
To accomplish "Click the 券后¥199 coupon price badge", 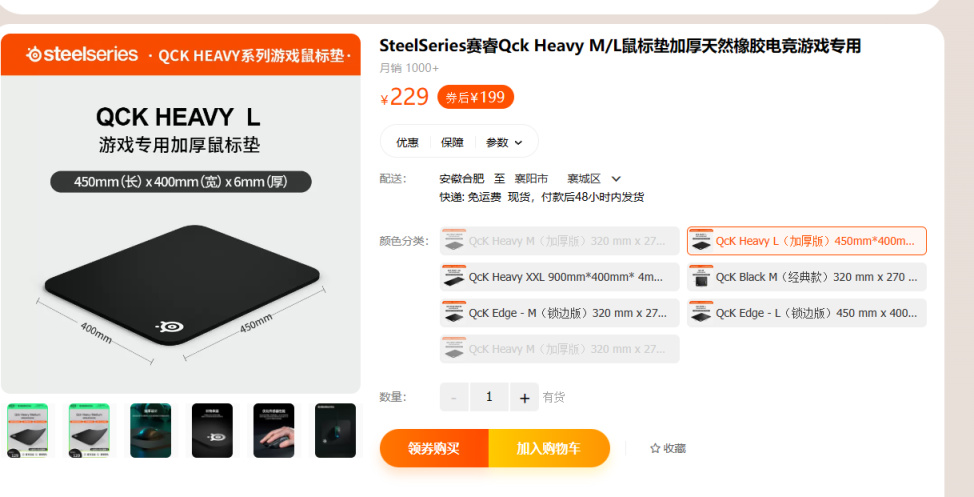I will tap(475, 97).
